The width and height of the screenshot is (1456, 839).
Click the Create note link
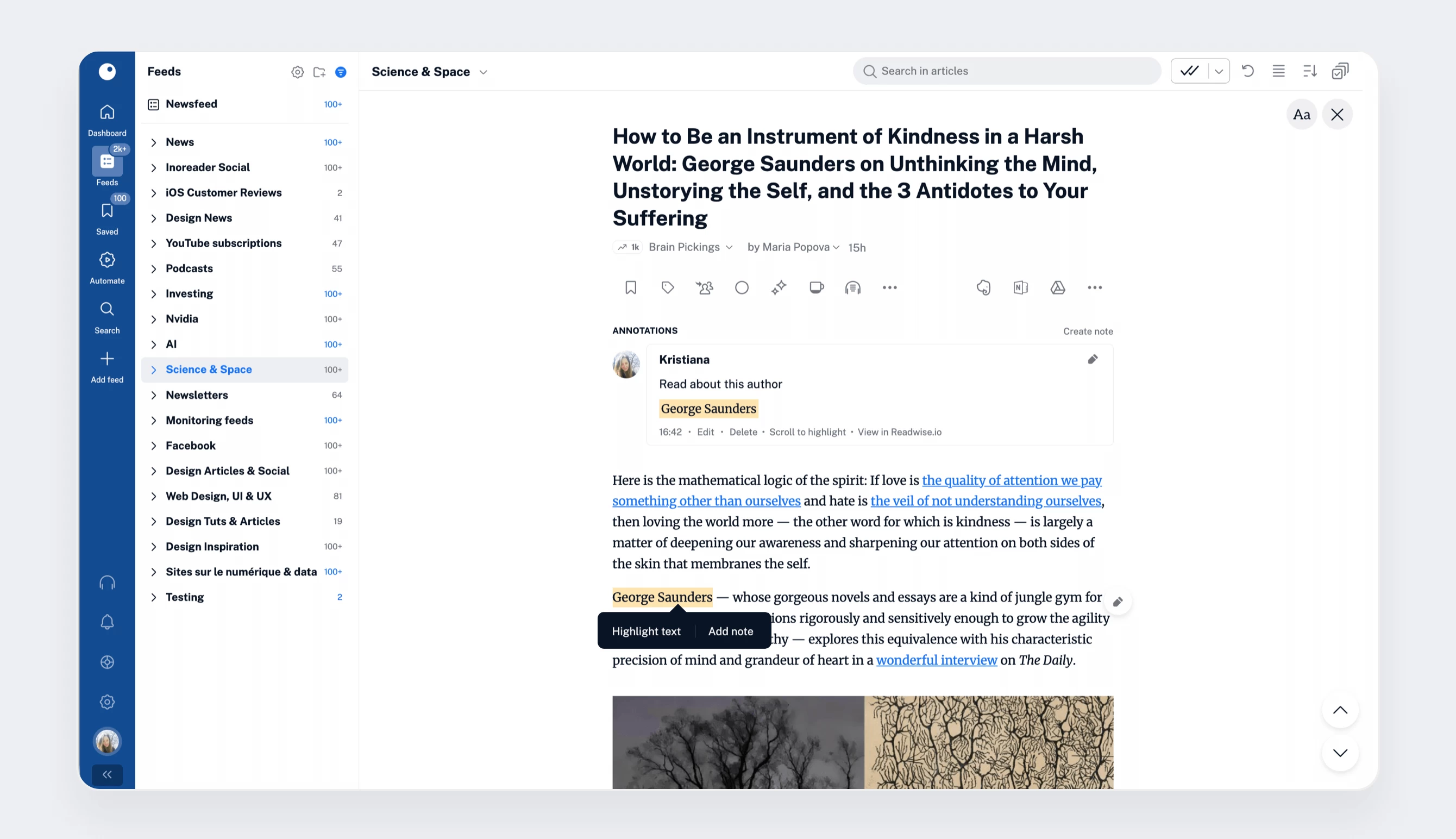[1088, 331]
